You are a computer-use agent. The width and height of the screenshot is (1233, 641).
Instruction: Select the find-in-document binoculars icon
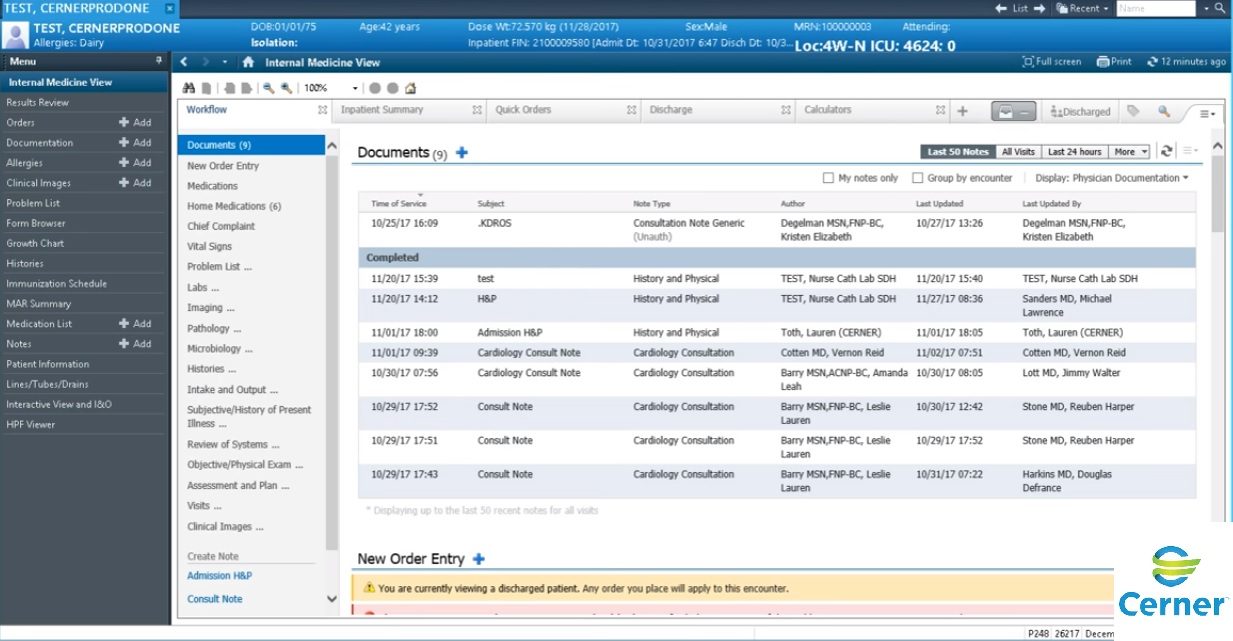(x=188, y=87)
